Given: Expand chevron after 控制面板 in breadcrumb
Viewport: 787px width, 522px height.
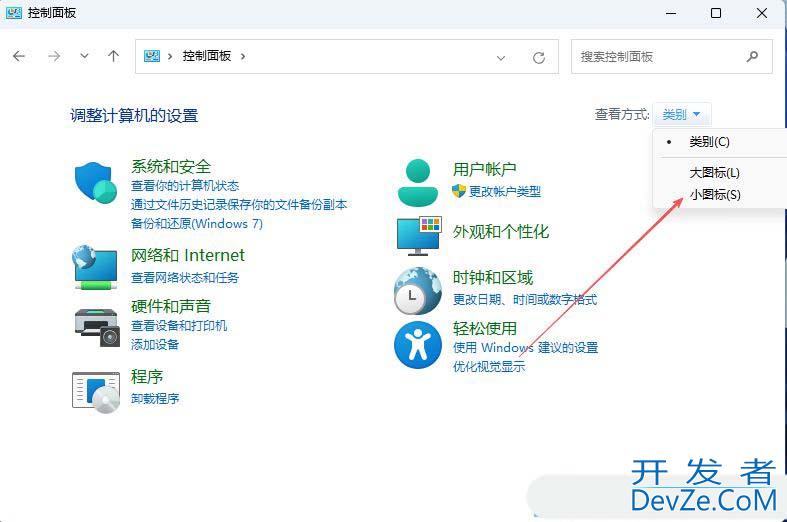Looking at the screenshot, I should pyautogui.click(x=243, y=56).
